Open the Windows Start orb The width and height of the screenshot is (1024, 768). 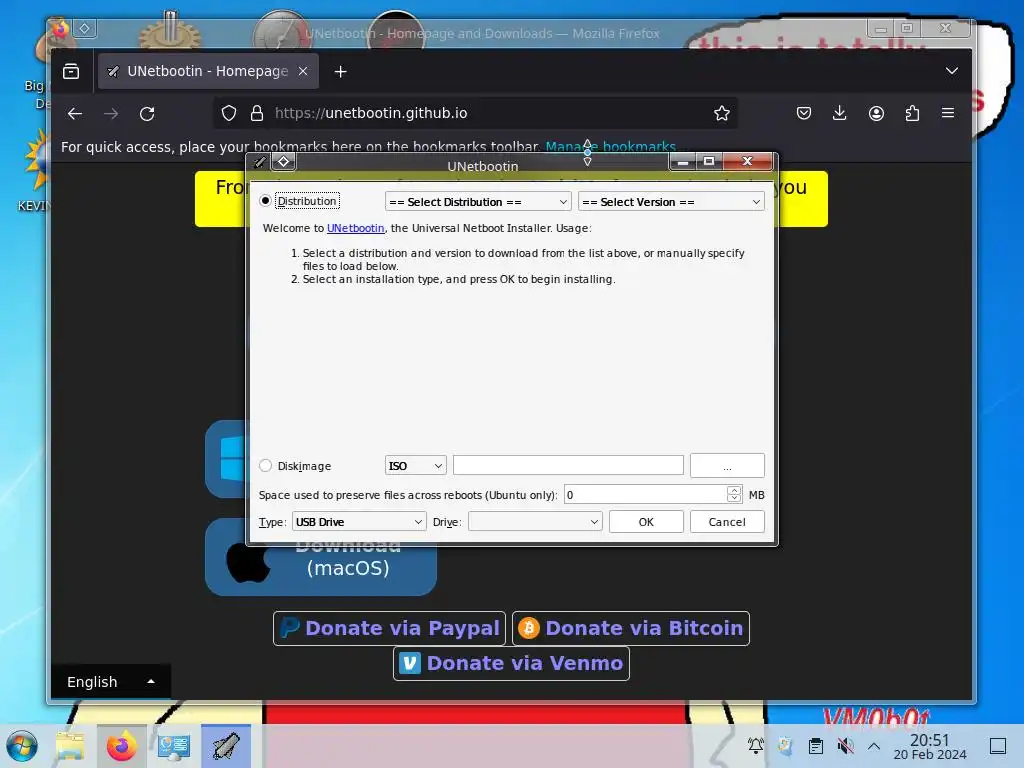[x=22, y=746]
